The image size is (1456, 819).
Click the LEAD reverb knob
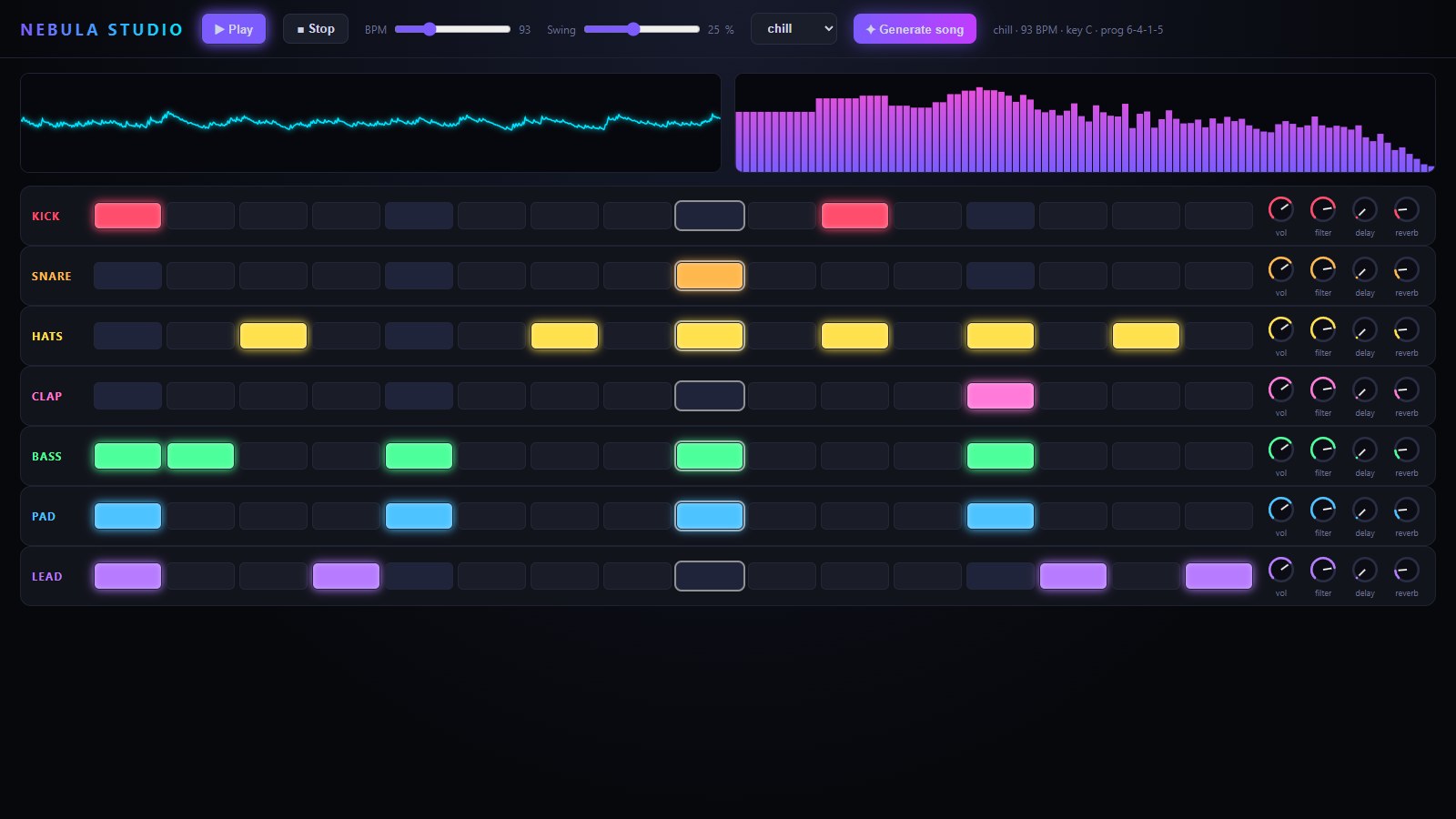click(x=1407, y=570)
